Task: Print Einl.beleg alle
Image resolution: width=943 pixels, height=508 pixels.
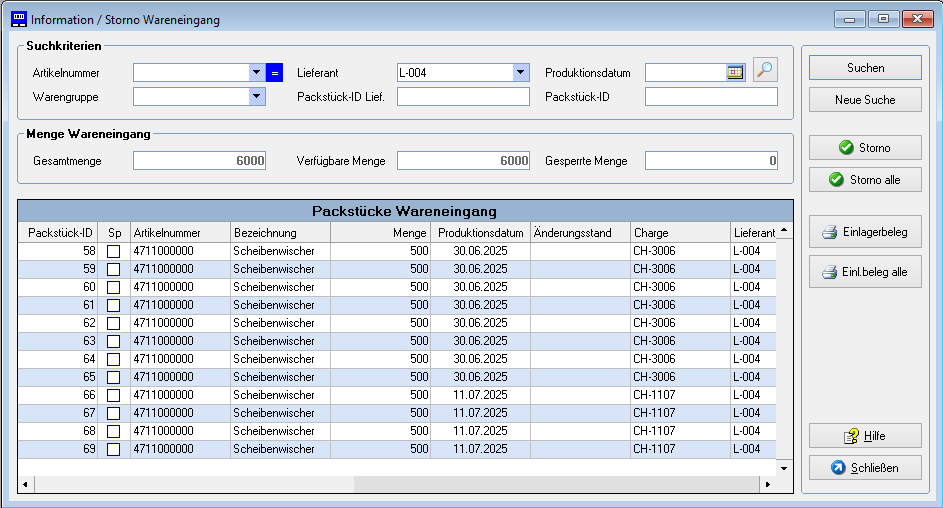Action: coord(865,271)
